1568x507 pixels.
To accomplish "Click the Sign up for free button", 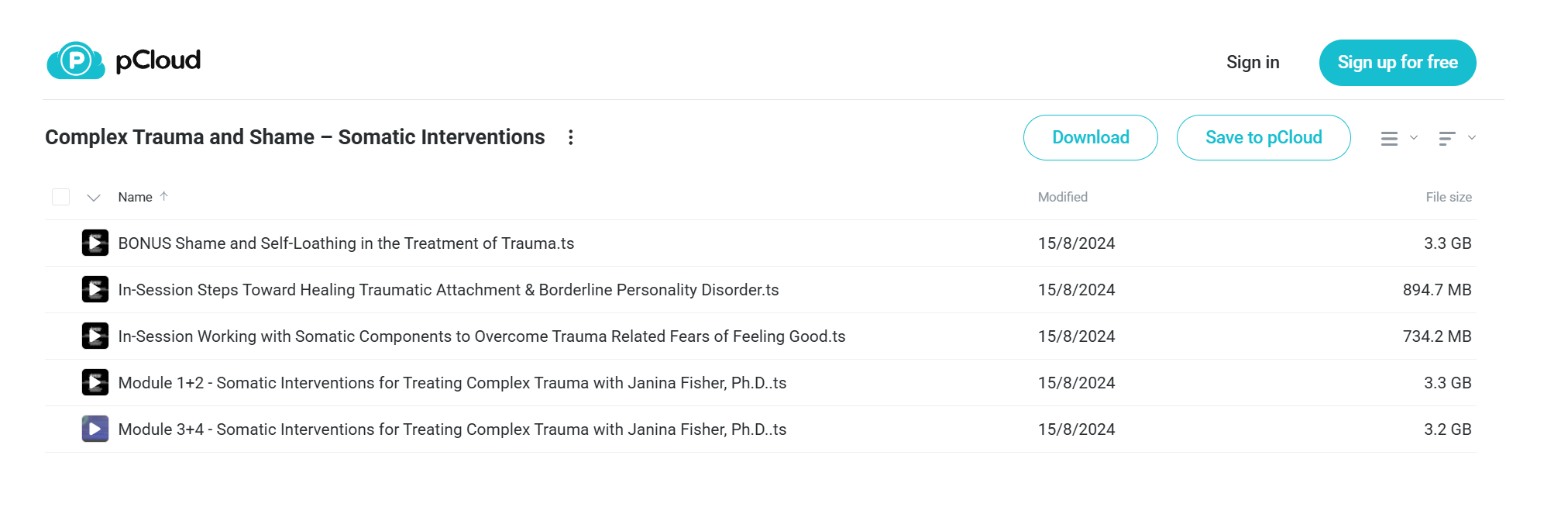I will click(x=1398, y=63).
